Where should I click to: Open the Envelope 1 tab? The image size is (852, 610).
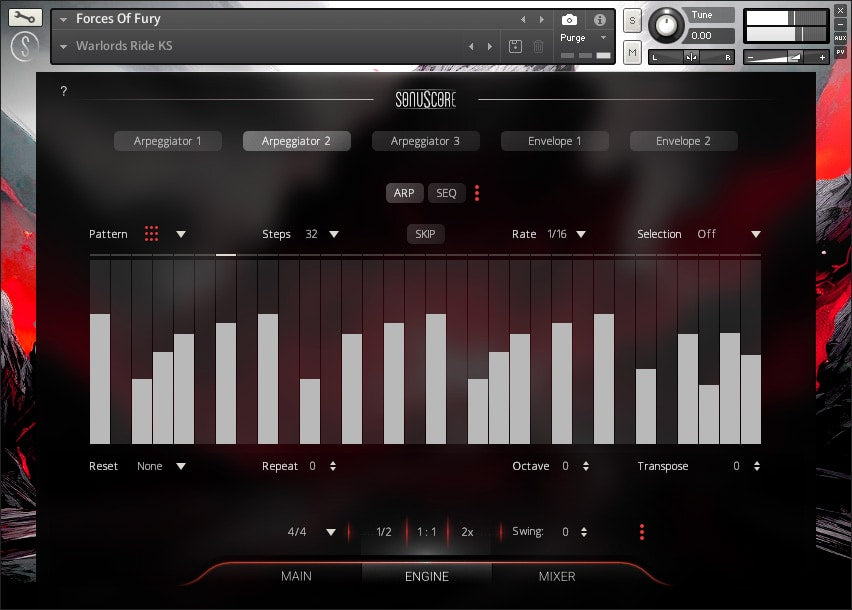coord(555,141)
